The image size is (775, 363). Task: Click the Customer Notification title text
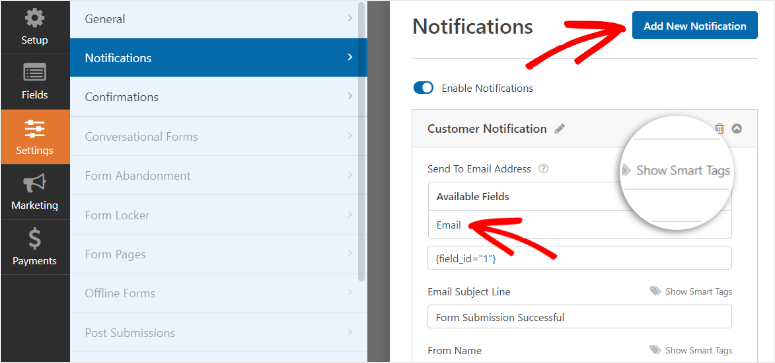coord(486,129)
